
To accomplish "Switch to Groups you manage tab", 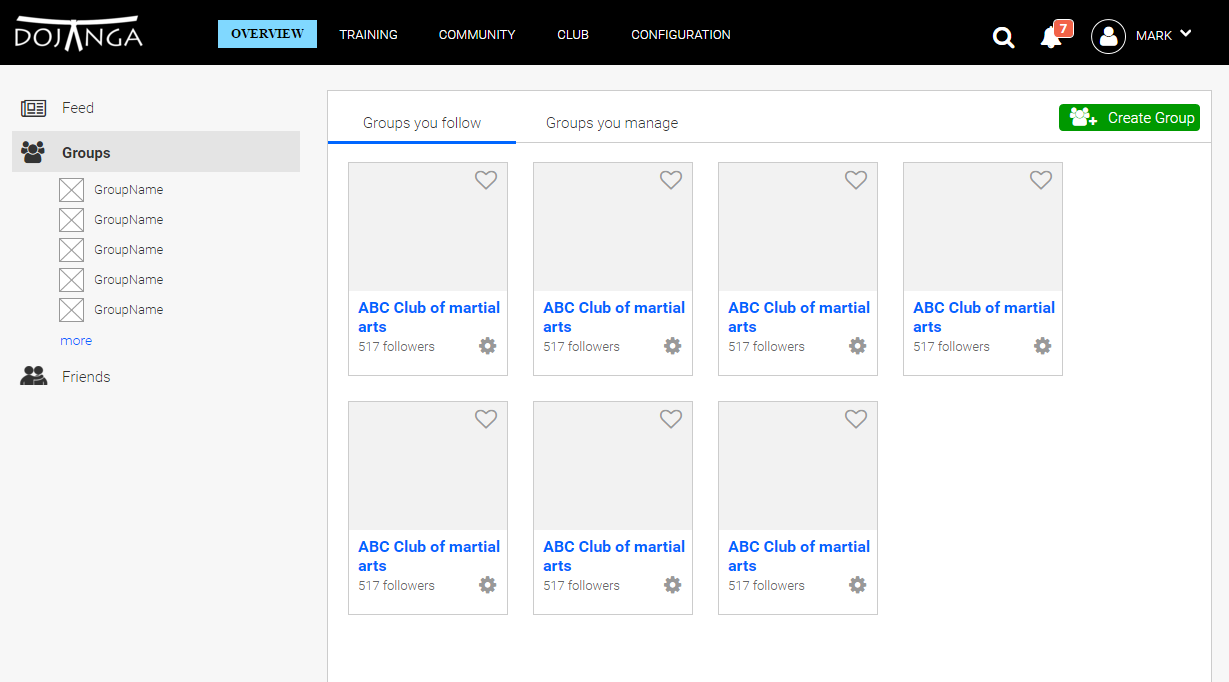I will [x=611, y=123].
